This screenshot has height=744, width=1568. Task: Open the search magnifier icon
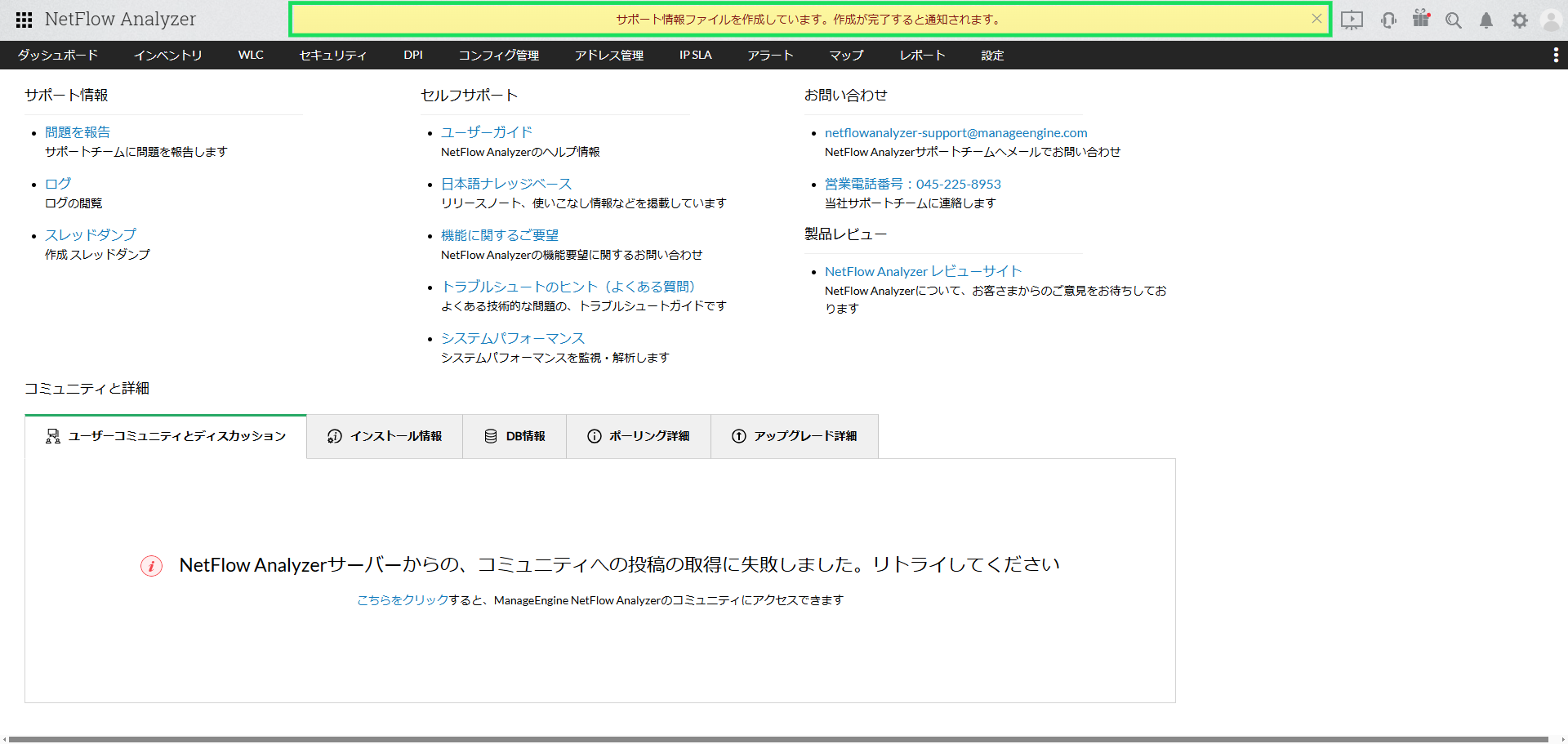(1453, 20)
